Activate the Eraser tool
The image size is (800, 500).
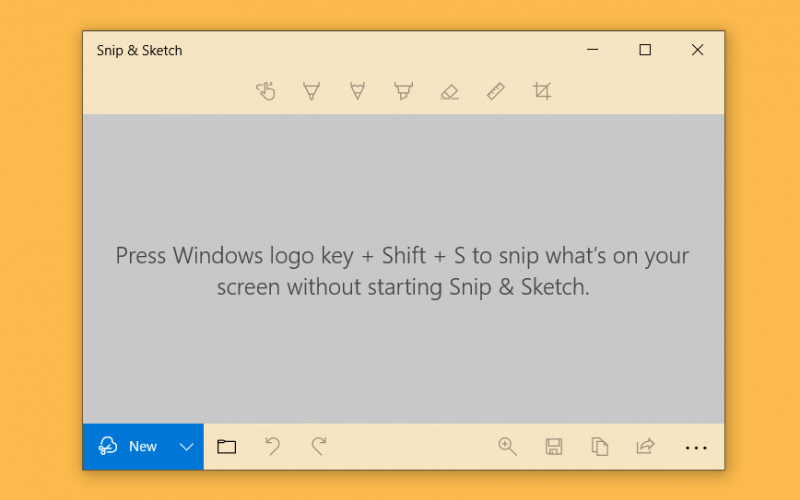[x=449, y=92]
